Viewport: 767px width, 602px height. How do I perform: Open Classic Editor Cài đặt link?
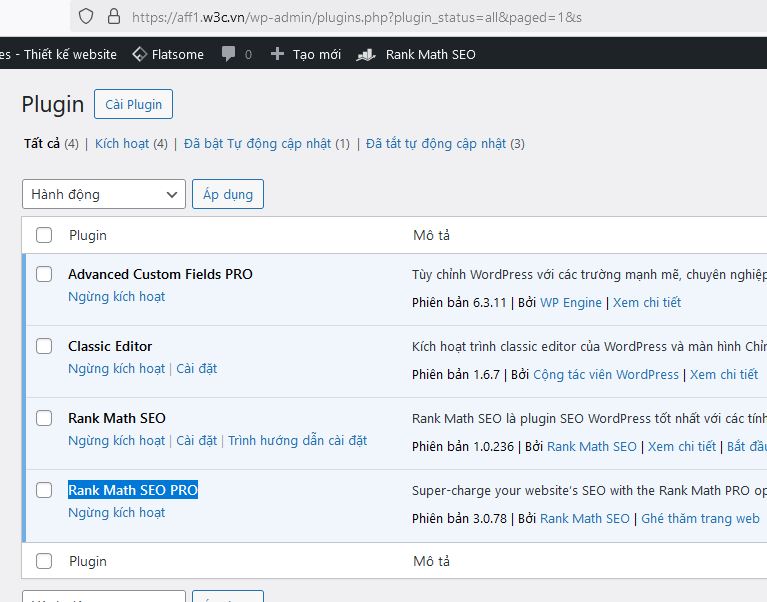point(197,369)
